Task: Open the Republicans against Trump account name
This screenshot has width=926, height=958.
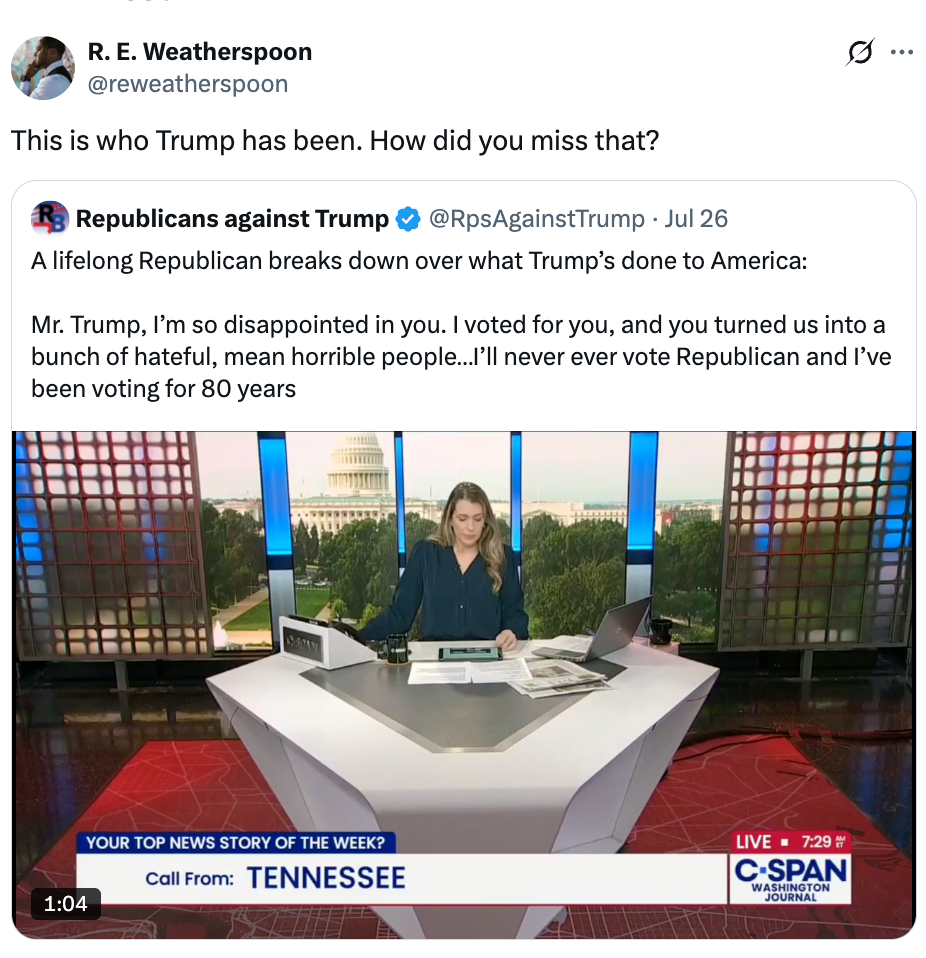Action: (232, 219)
